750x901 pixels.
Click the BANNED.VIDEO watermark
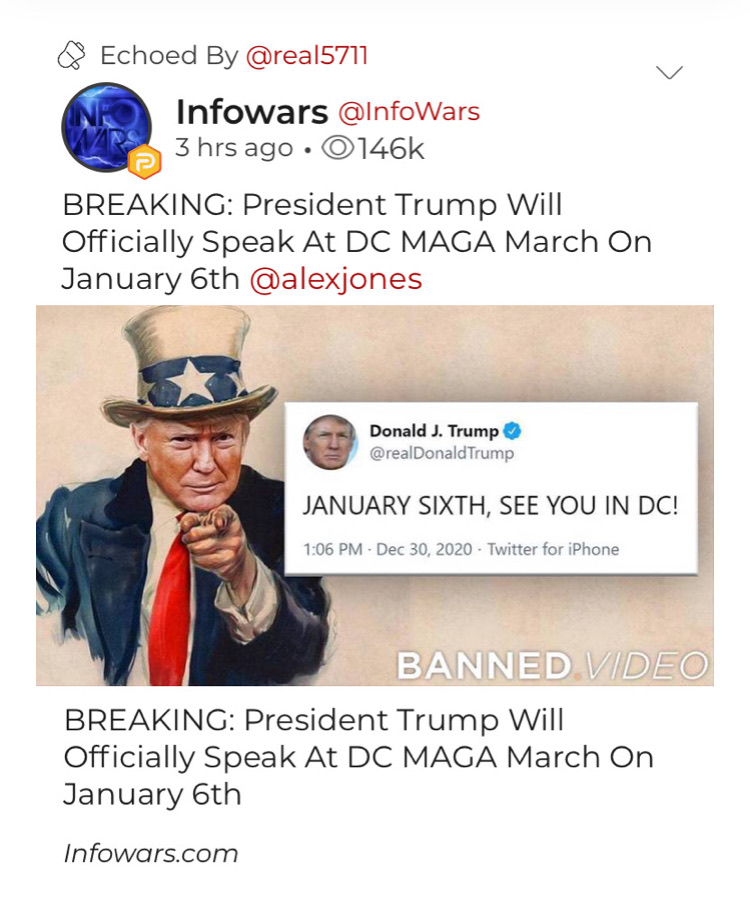click(552, 665)
